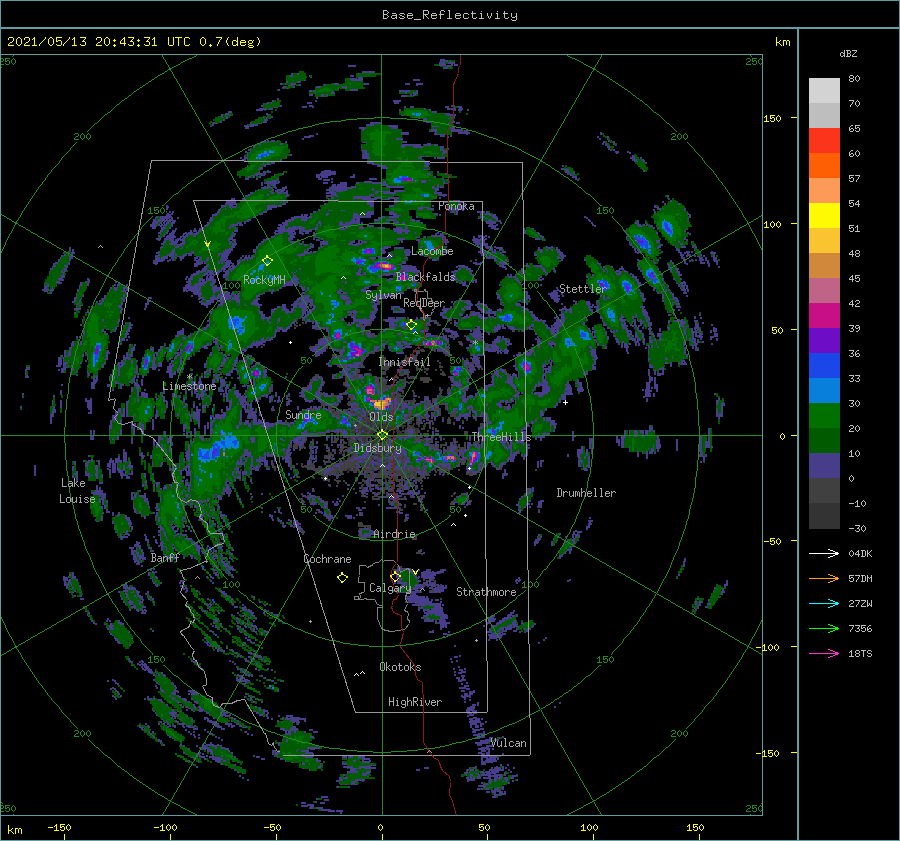The width and height of the screenshot is (900, 841).
Task: Select the light gray 70-80 dBZ swatch
Action: coord(824,91)
